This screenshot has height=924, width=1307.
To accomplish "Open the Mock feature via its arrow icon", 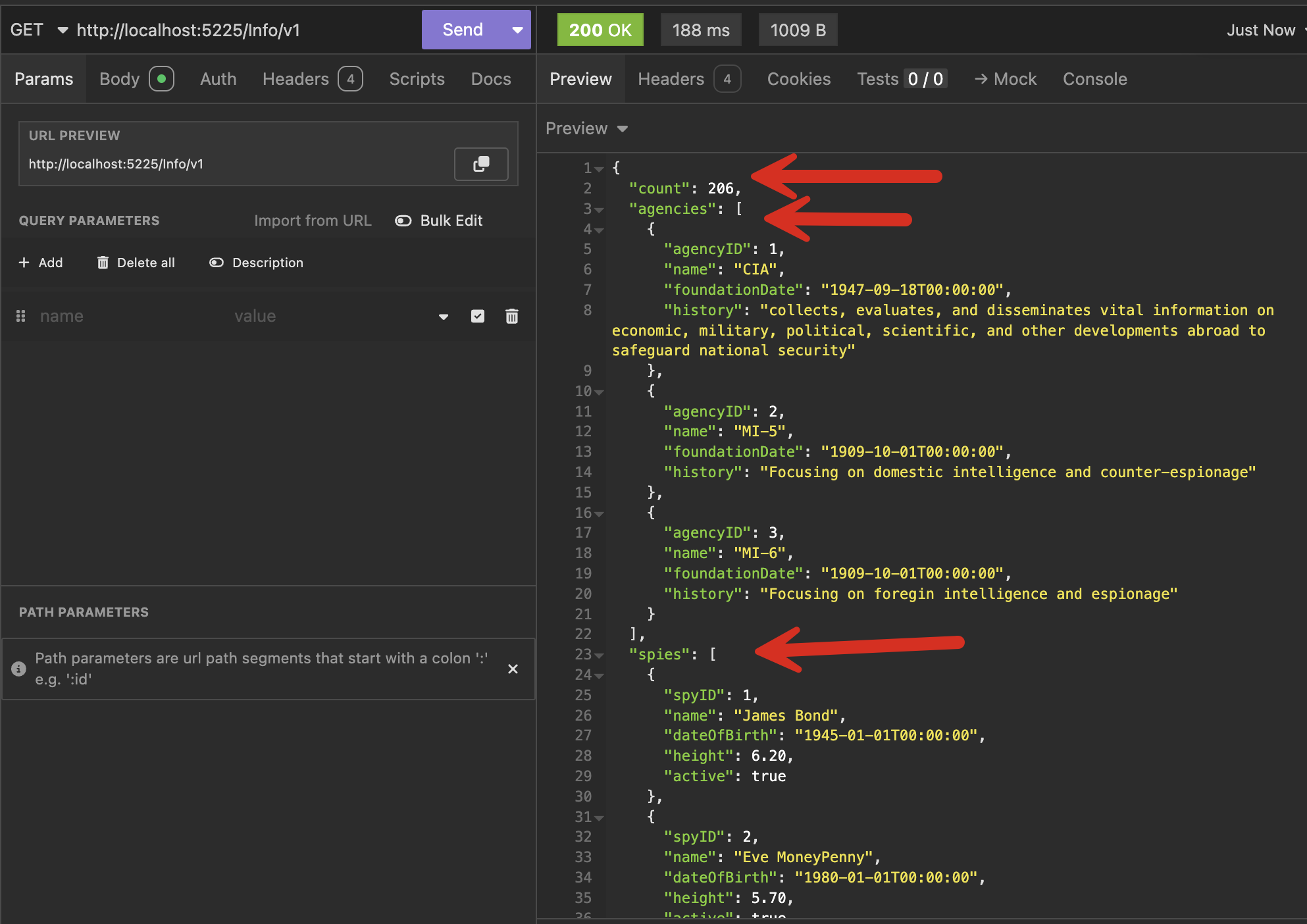I will (x=982, y=78).
